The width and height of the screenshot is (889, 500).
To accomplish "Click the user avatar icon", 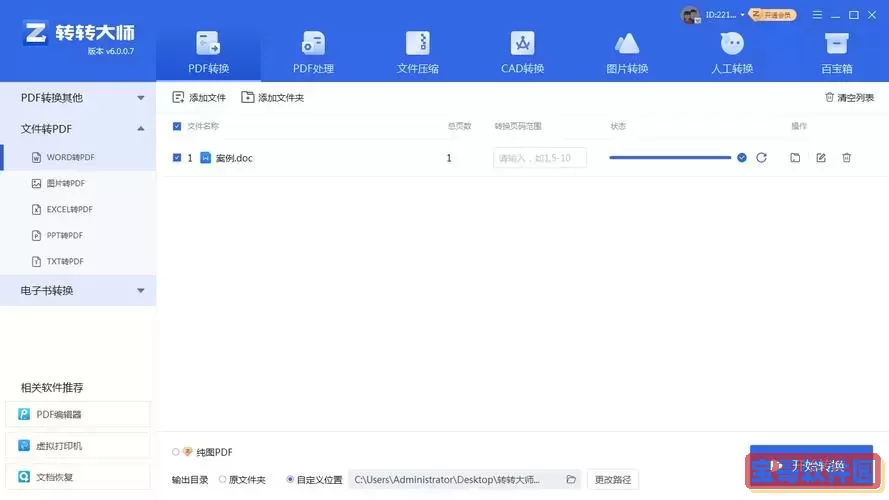I will tap(690, 15).
